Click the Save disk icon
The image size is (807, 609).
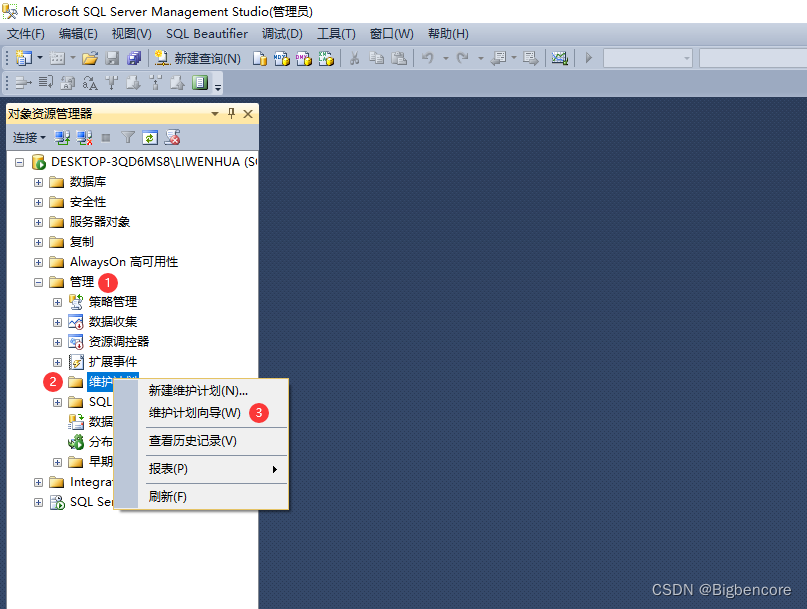(x=112, y=58)
